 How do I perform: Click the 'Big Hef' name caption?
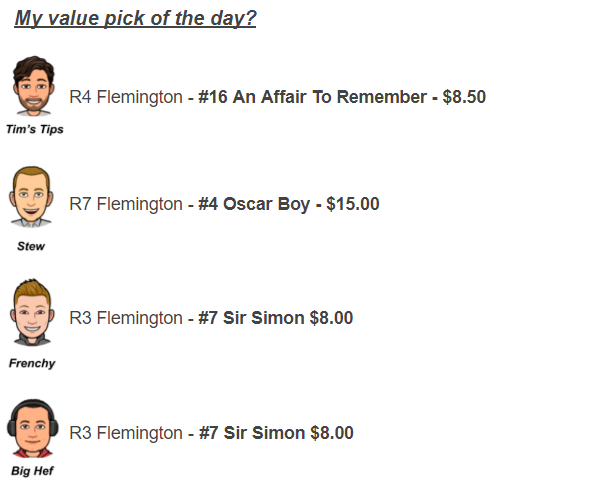click(x=32, y=471)
